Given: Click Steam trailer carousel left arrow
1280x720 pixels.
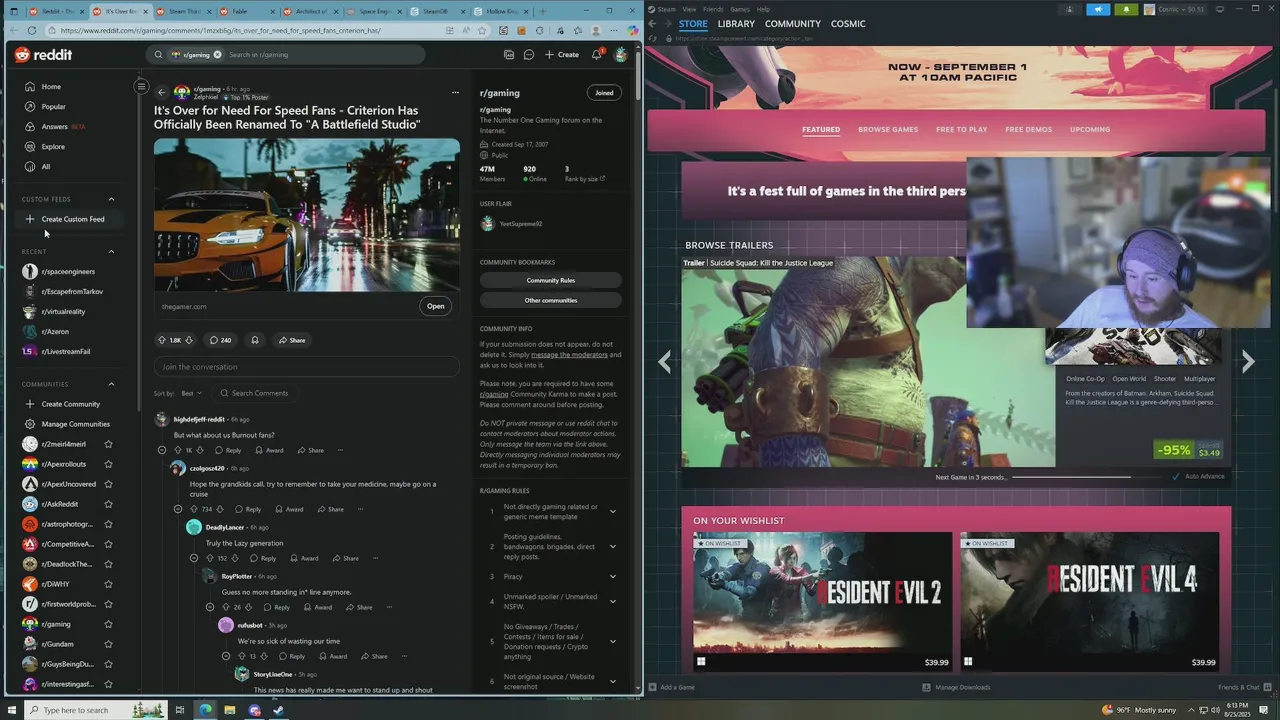Looking at the screenshot, I should tap(665, 362).
